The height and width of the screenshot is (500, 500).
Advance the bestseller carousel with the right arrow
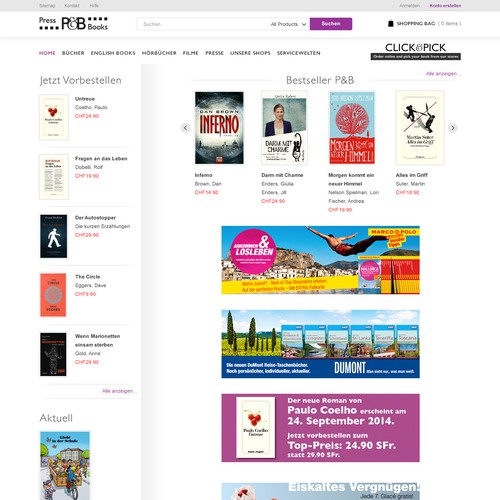coord(452,128)
